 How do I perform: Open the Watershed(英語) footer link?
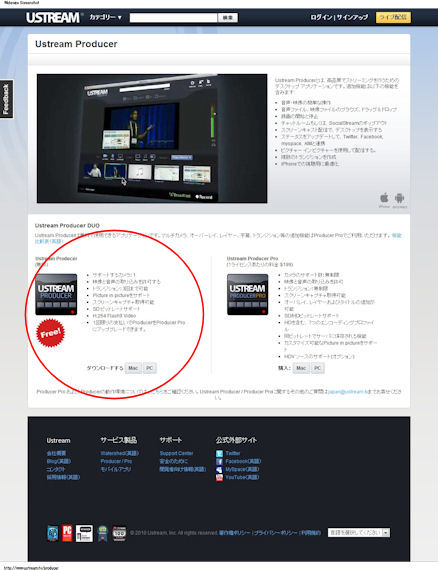[x=120, y=453]
